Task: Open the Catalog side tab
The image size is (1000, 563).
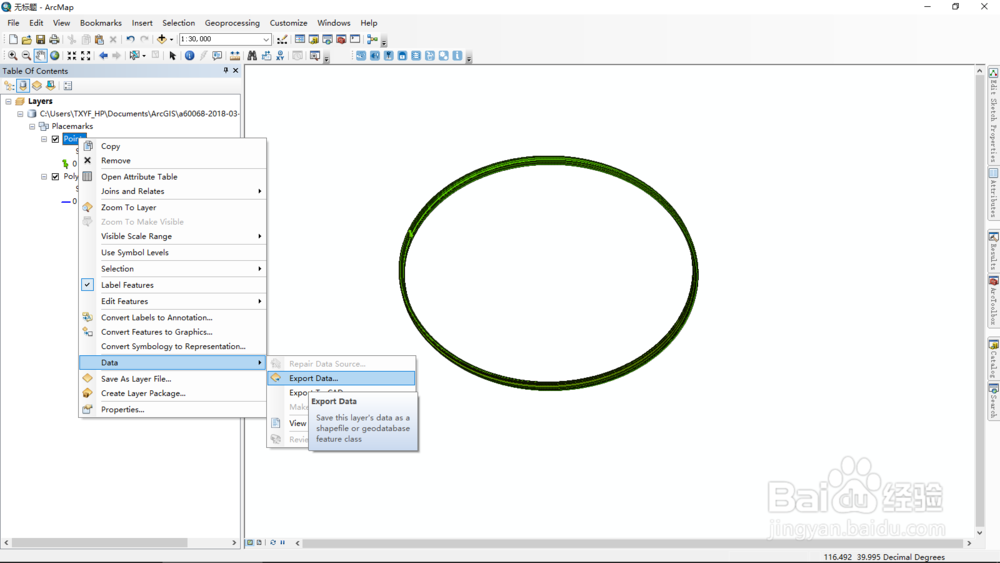Action: [x=994, y=359]
